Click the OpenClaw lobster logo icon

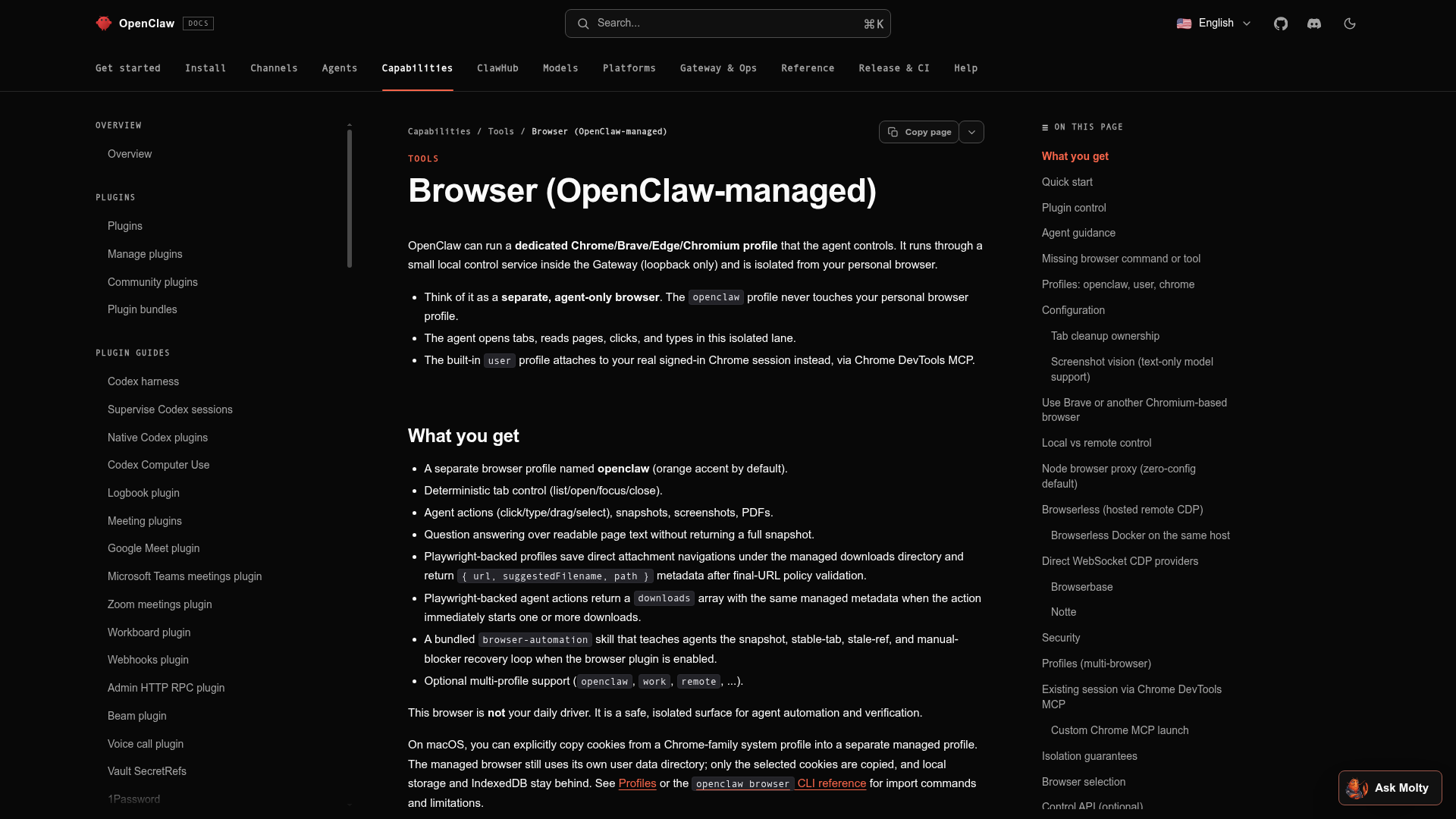click(x=104, y=24)
